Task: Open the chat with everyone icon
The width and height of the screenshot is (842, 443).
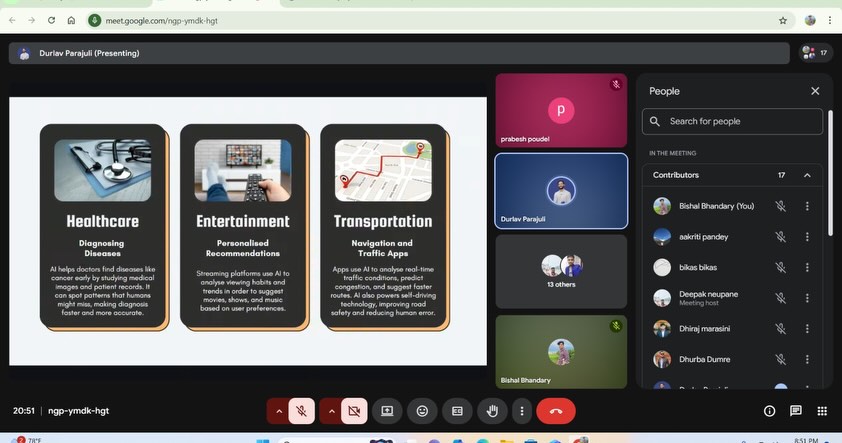Action: tap(796, 411)
